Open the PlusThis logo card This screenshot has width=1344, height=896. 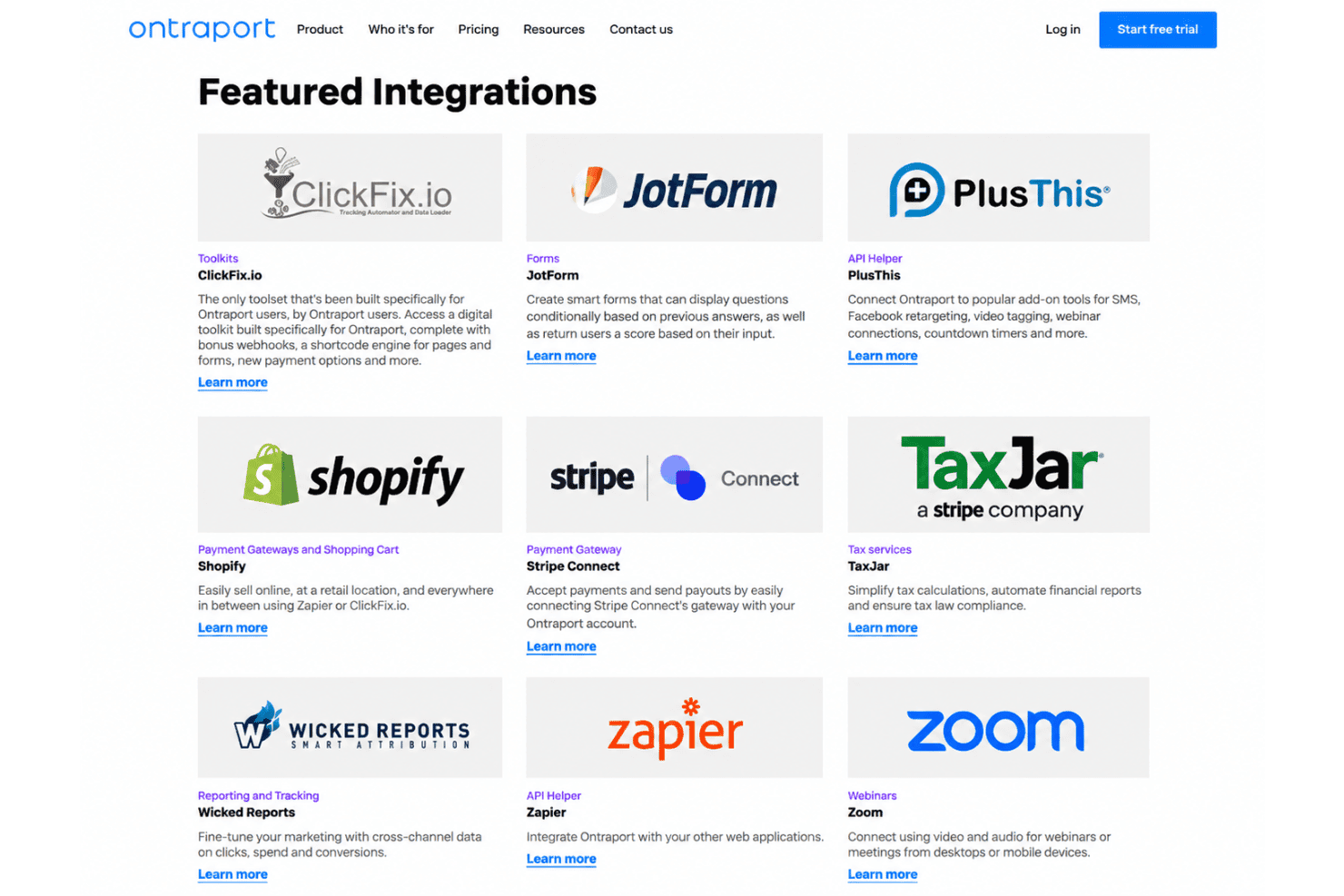[x=998, y=188]
